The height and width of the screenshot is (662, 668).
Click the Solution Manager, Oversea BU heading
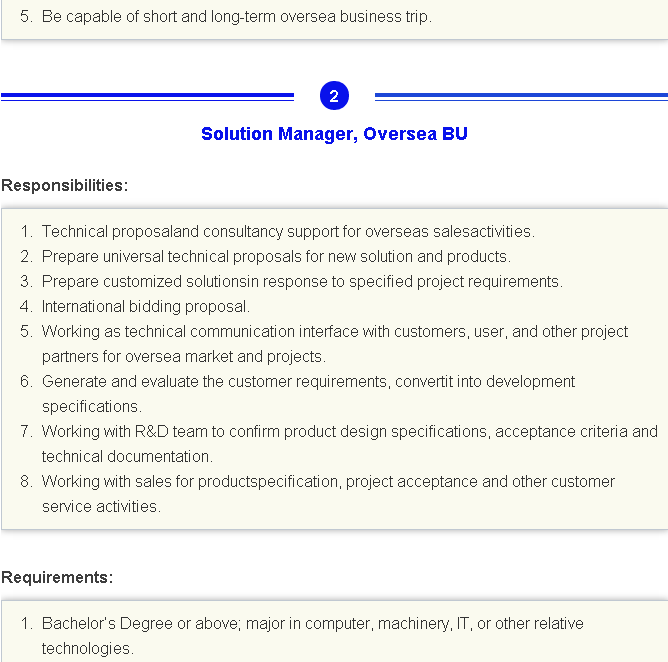pyautogui.click(x=334, y=134)
